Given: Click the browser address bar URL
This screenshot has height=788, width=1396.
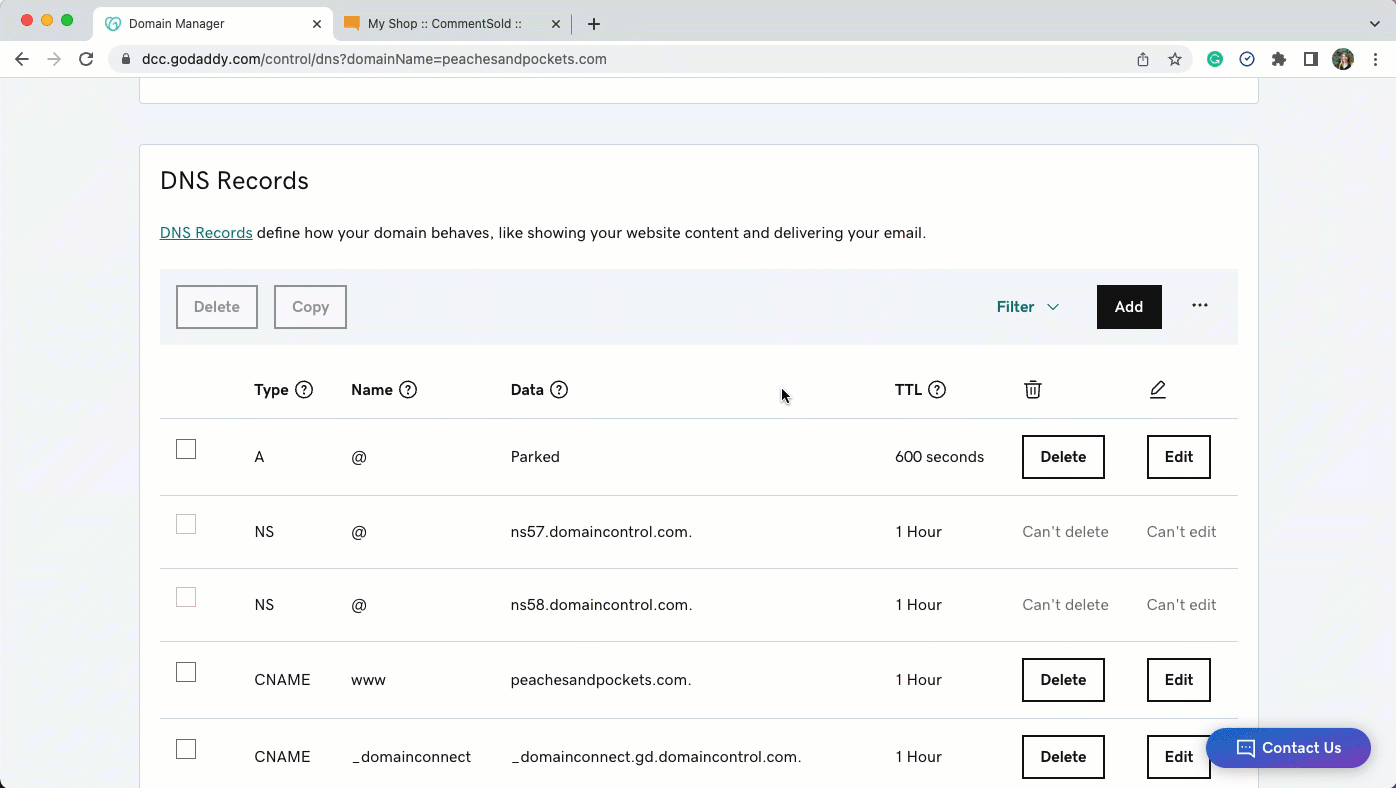Looking at the screenshot, I should (374, 59).
